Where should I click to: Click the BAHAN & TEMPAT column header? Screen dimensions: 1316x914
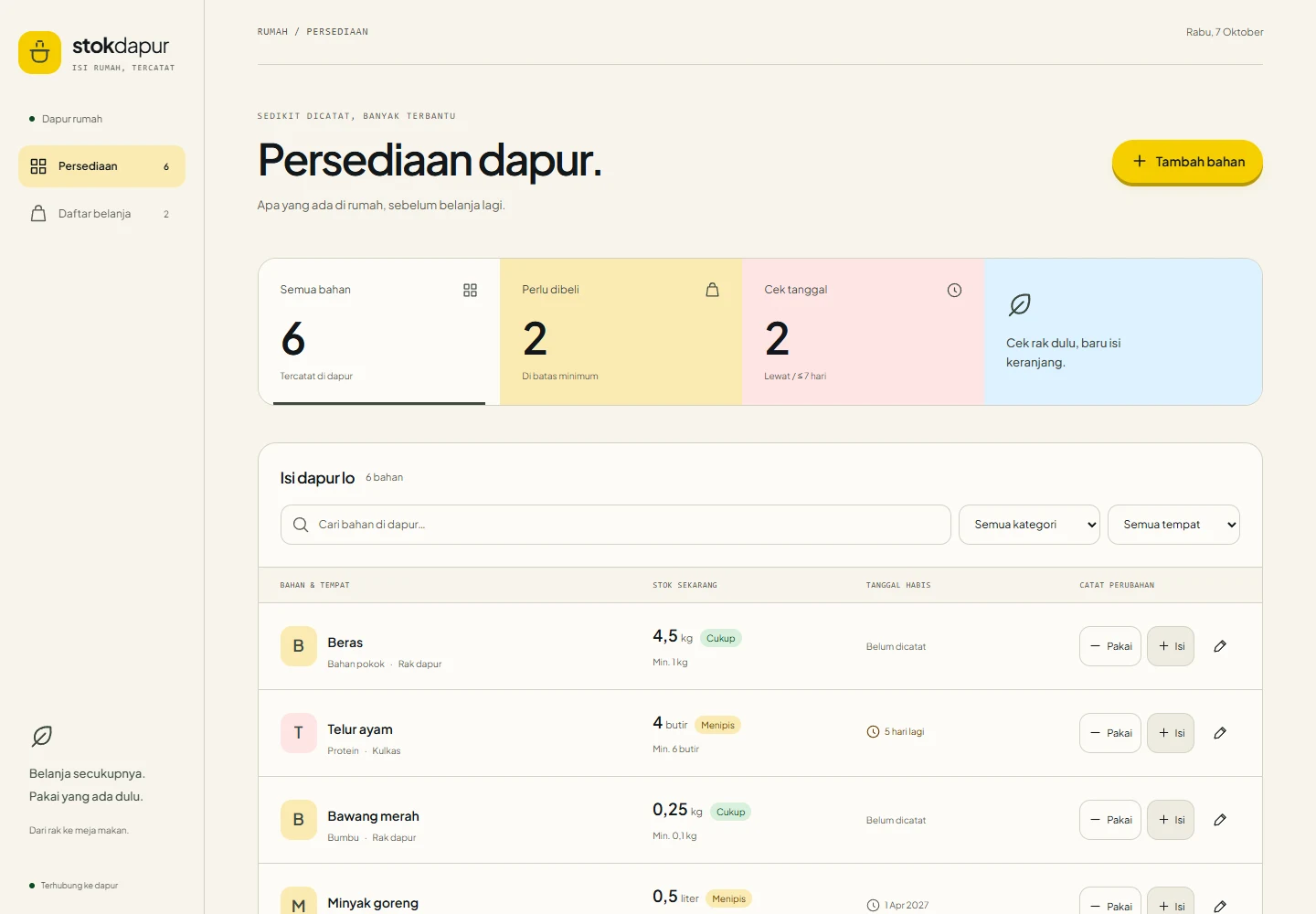314,585
